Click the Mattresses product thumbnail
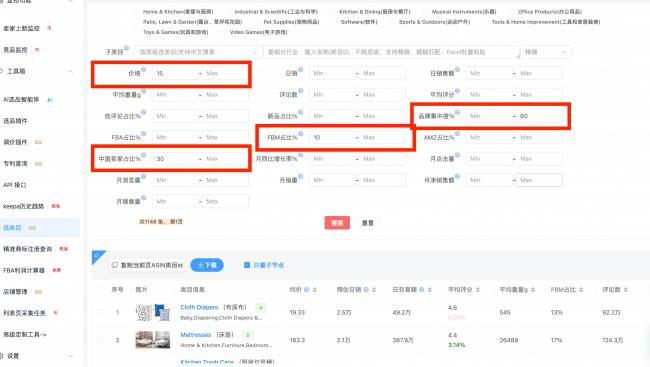The width and height of the screenshot is (650, 367). (153, 340)
